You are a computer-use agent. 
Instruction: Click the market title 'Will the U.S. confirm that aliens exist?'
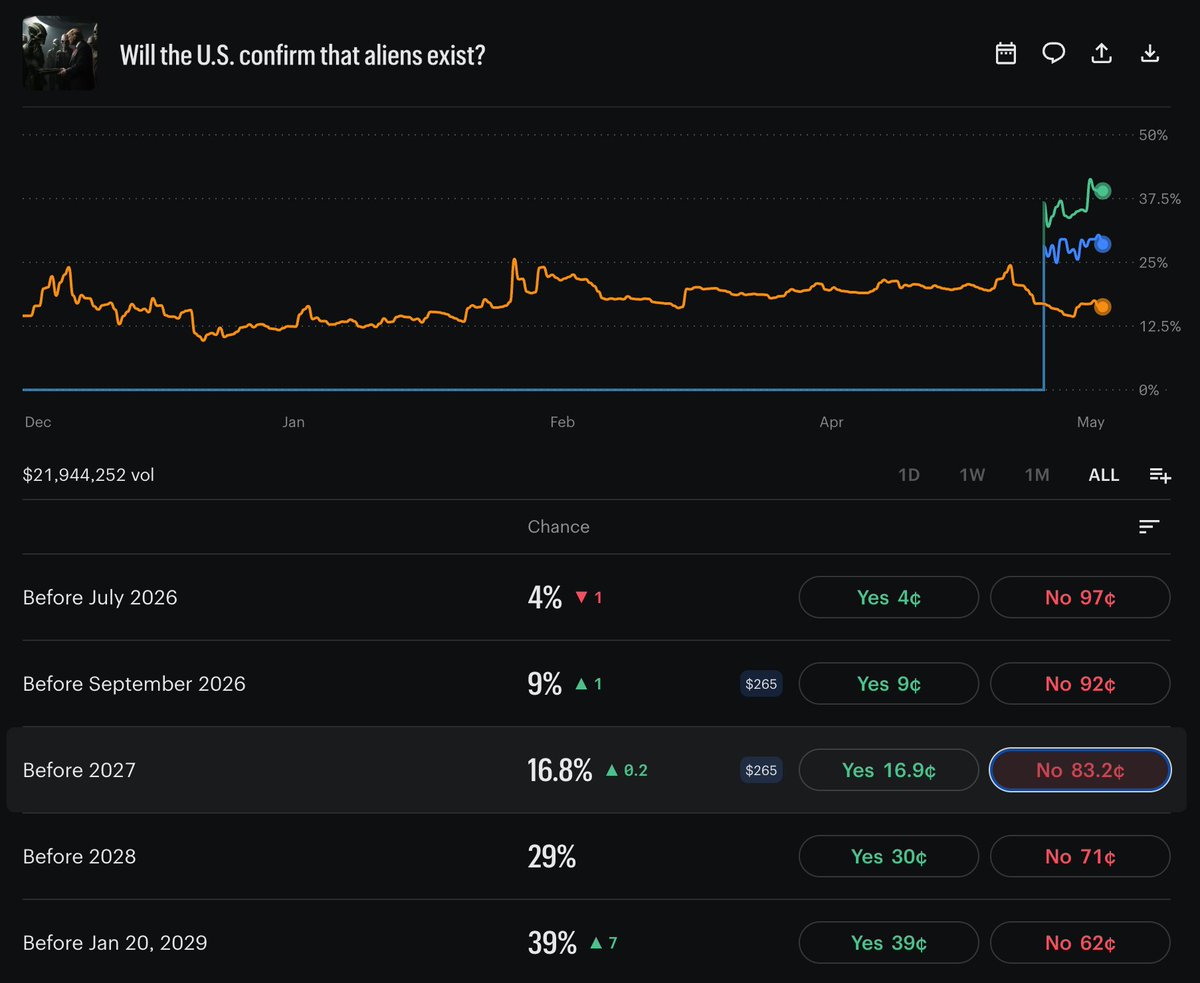pos(303,54)
